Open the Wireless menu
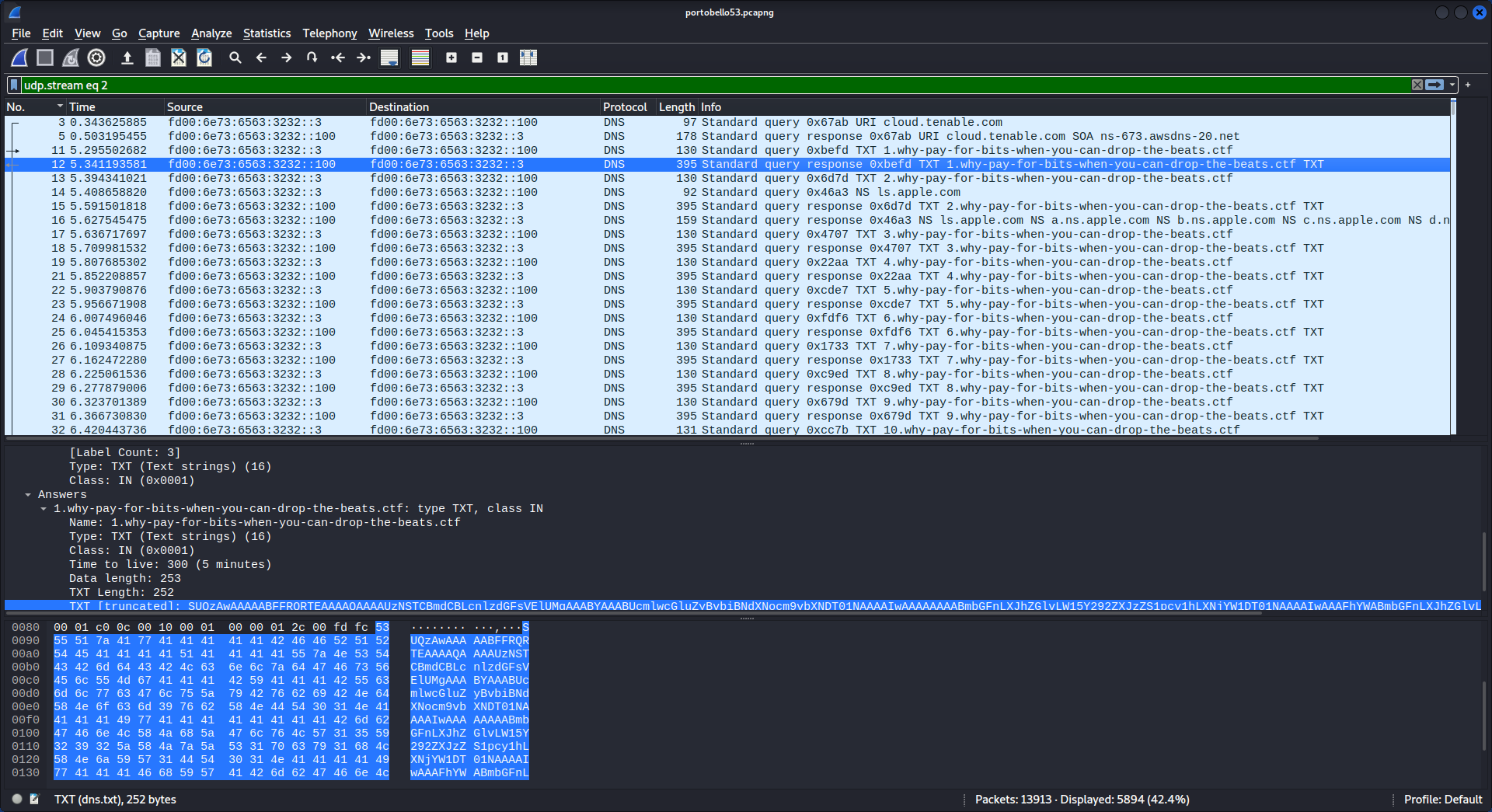The width and height of the screenshot is (1492, 812). click(391, 33)
